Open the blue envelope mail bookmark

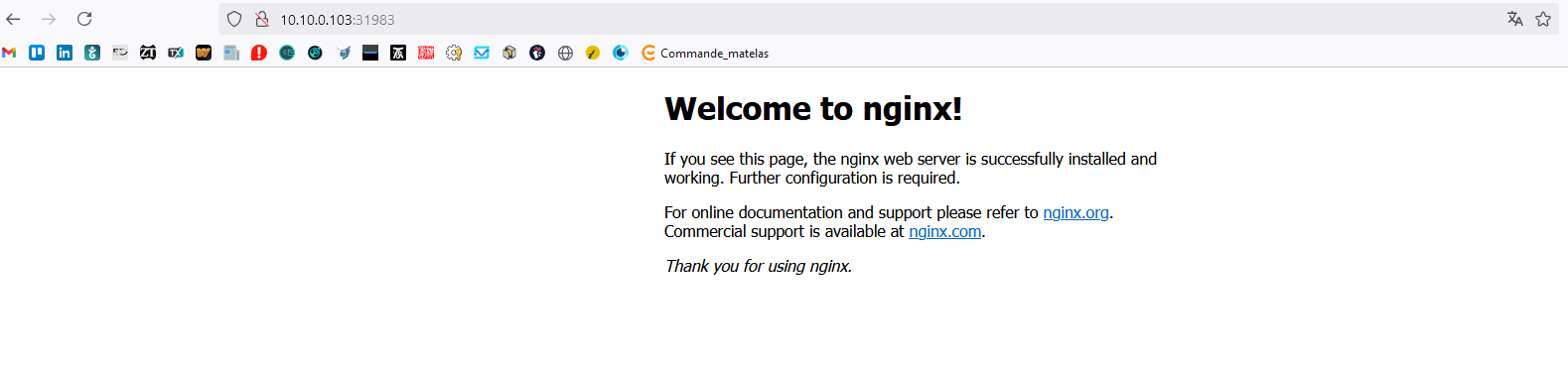482,53
